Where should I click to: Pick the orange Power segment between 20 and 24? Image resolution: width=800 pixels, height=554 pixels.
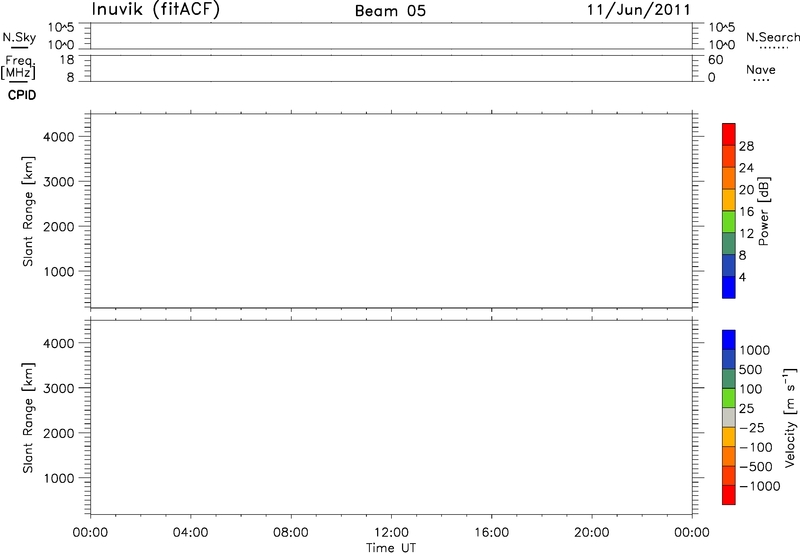coord(729,178)
